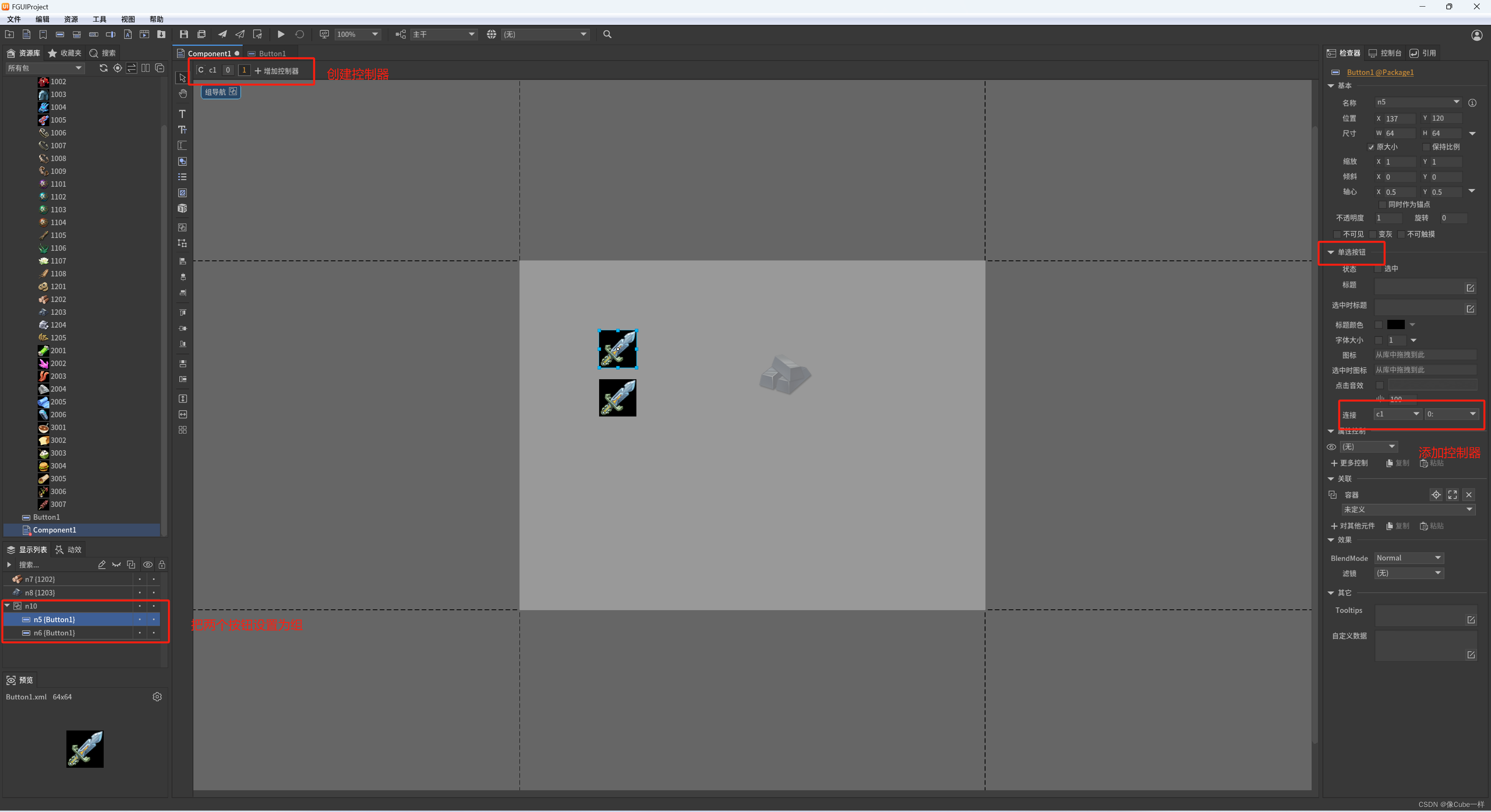Open preview panel settings gear
Image resolution: width=1491 pixels, height=812 pixels.
(x=157, y=697)
